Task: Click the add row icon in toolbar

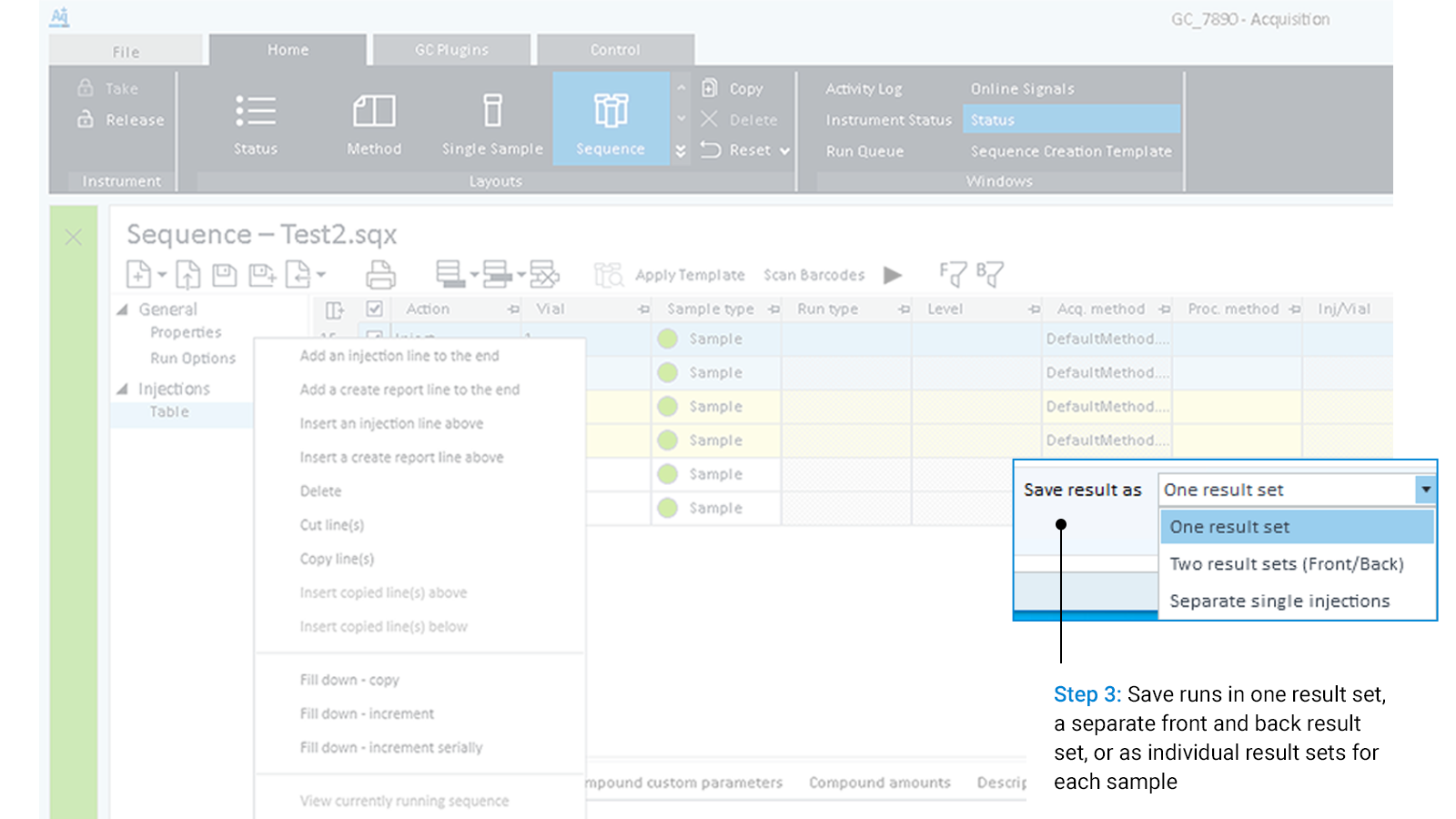Action: [x=450, y=274]
